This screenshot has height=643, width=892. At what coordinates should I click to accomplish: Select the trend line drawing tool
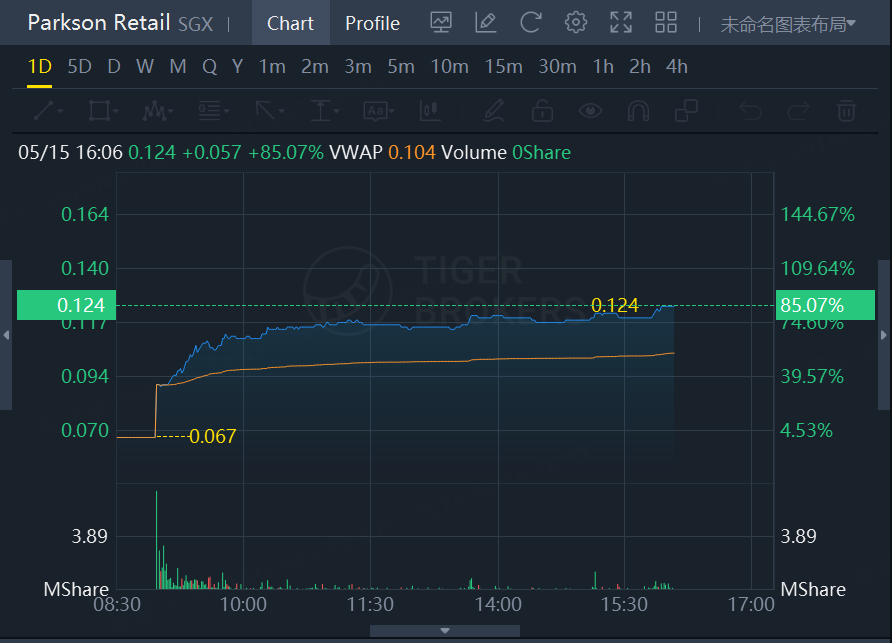44,111
